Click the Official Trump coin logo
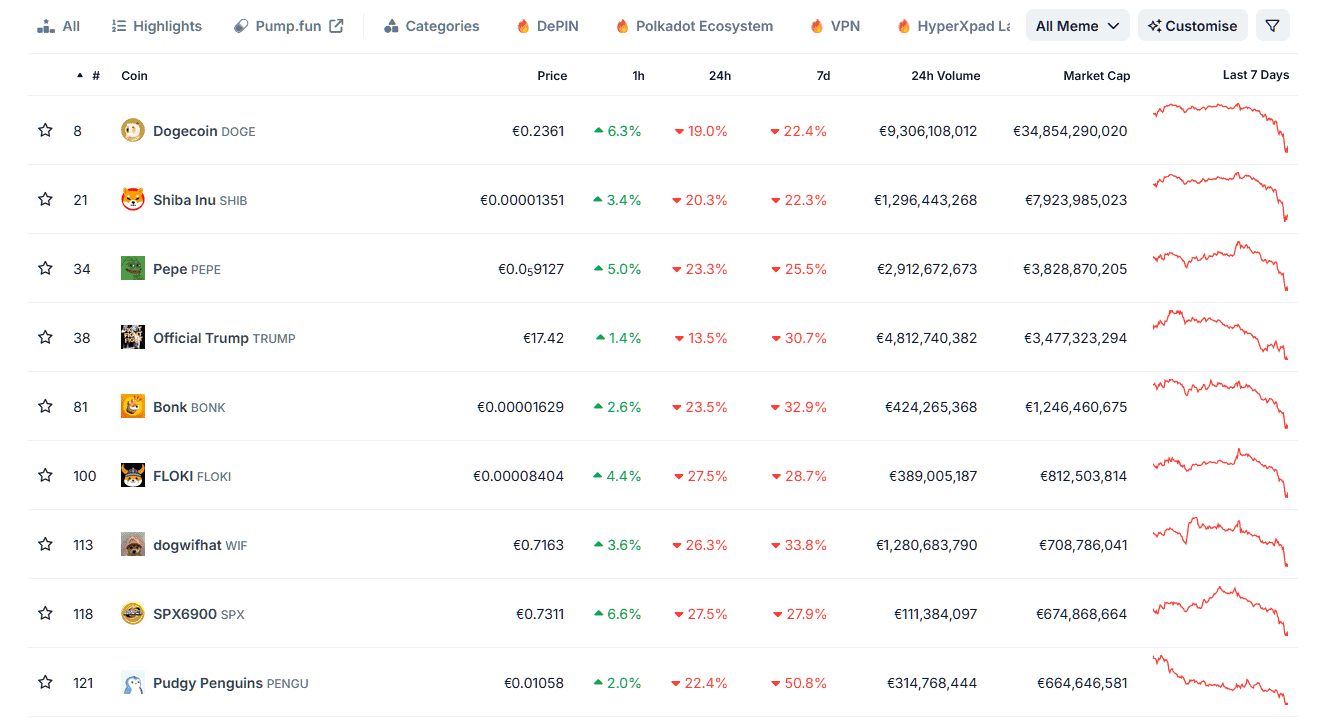This screenshot has width=1322, height=718. tap(133, 337)
